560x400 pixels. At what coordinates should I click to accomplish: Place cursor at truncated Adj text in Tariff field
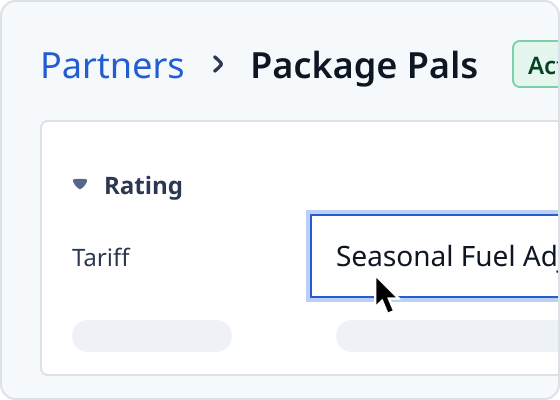540,257
